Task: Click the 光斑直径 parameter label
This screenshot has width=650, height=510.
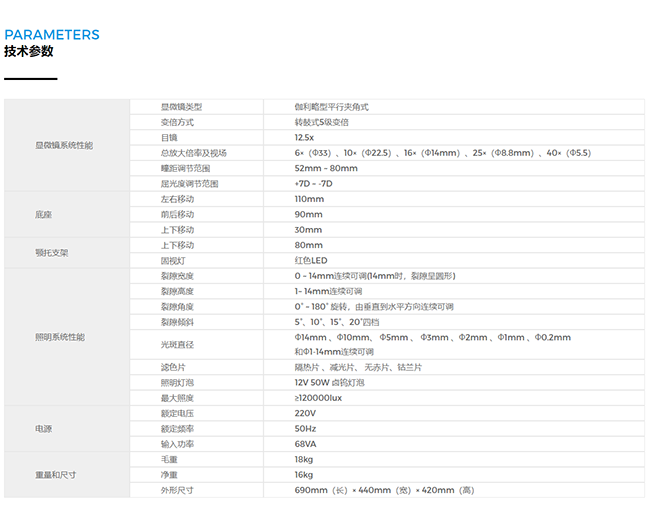Action: pos(177,344)
